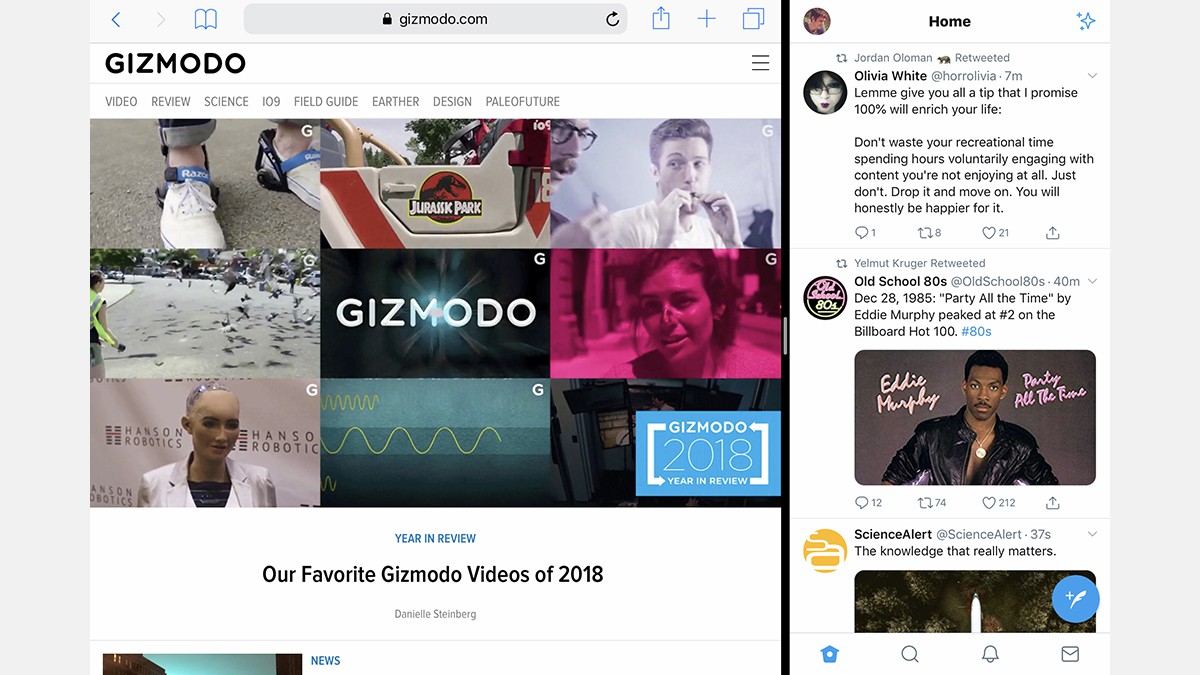This screenshot has height=675, width=1200.
Task: Open Twitter search tab
Action: [909, 654]
